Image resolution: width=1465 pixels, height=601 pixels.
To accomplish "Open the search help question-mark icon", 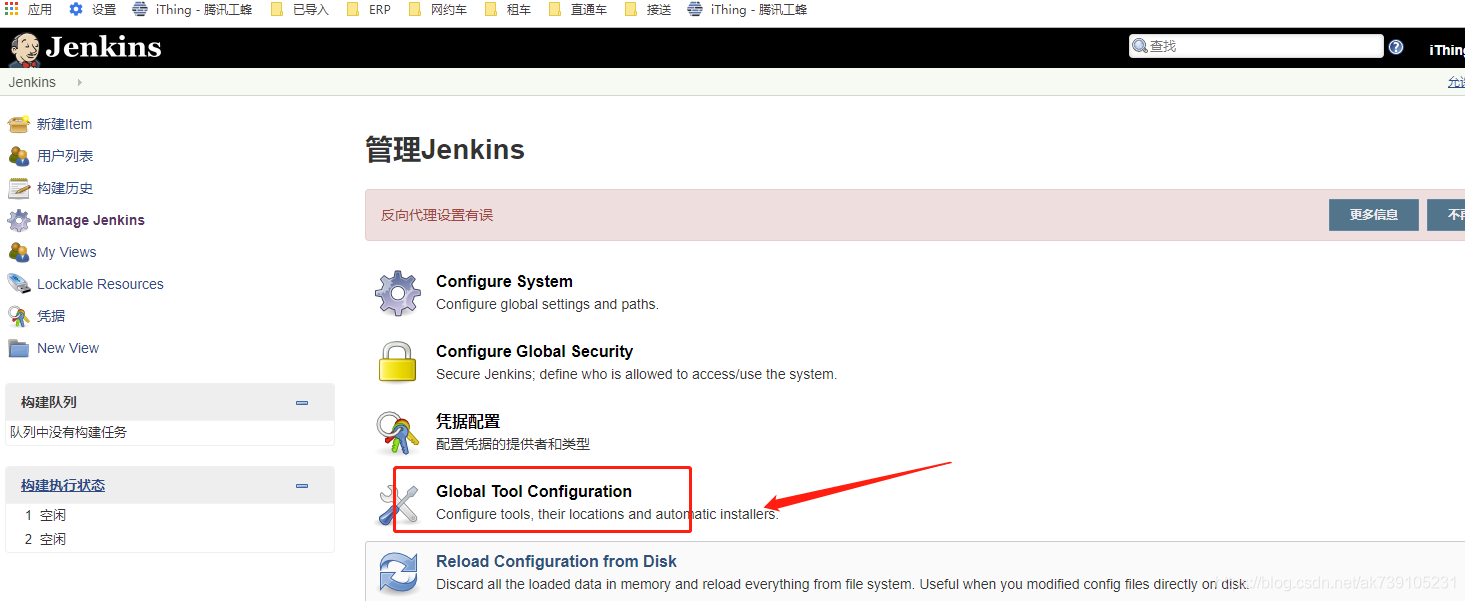I will click(1396, 47).
